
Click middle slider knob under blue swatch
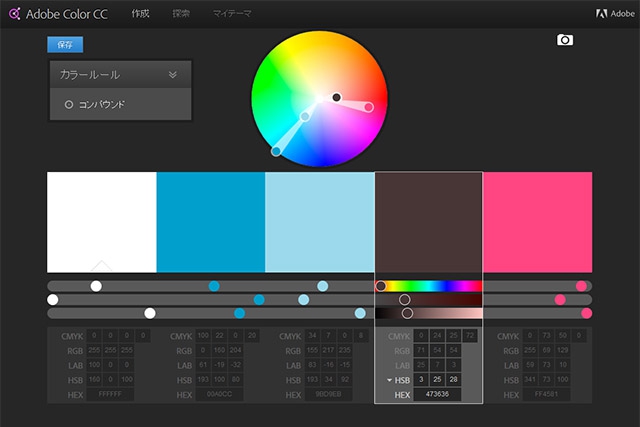(x=259, y=300)
